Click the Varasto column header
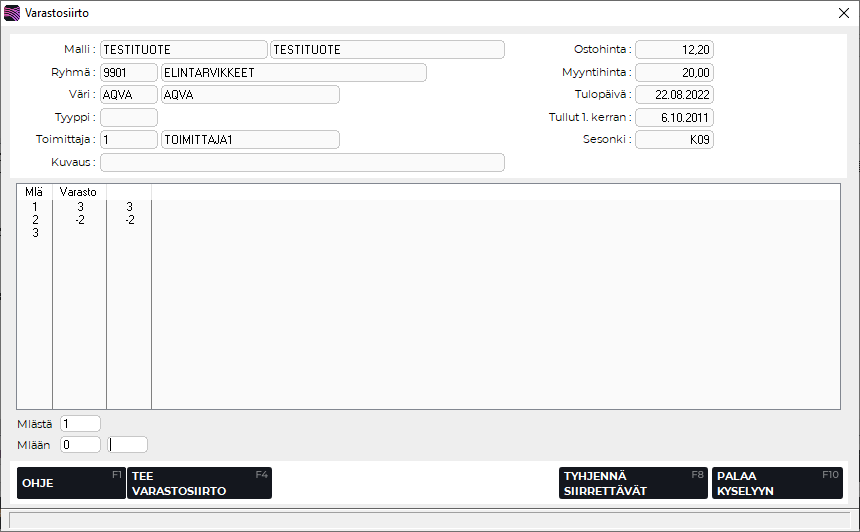860x532 pixels. pos(79,191)
